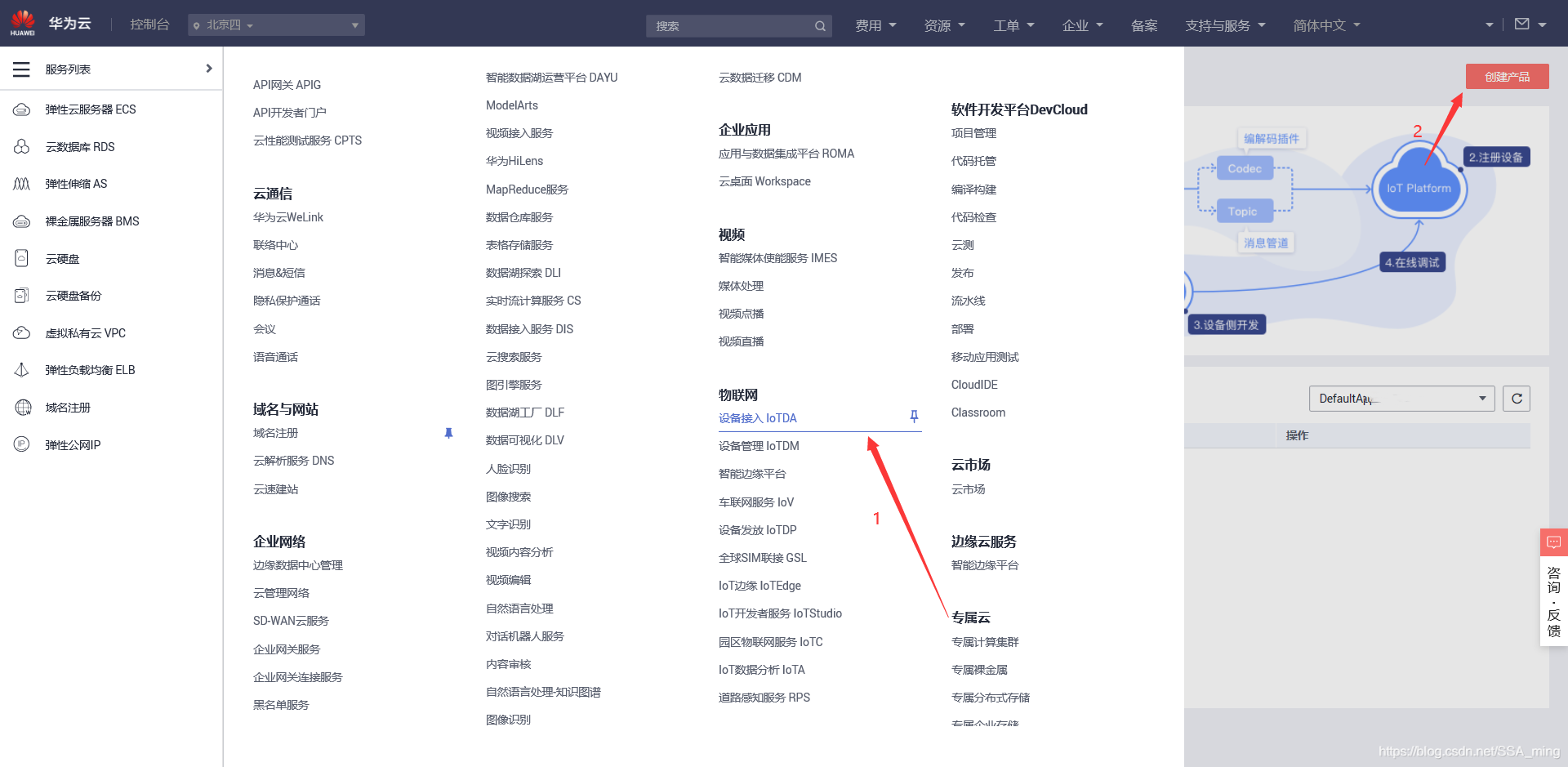1568x767 pixels.
Task: Open 设备接入 IoTDA service link
Action: click(x=757, y=418)
